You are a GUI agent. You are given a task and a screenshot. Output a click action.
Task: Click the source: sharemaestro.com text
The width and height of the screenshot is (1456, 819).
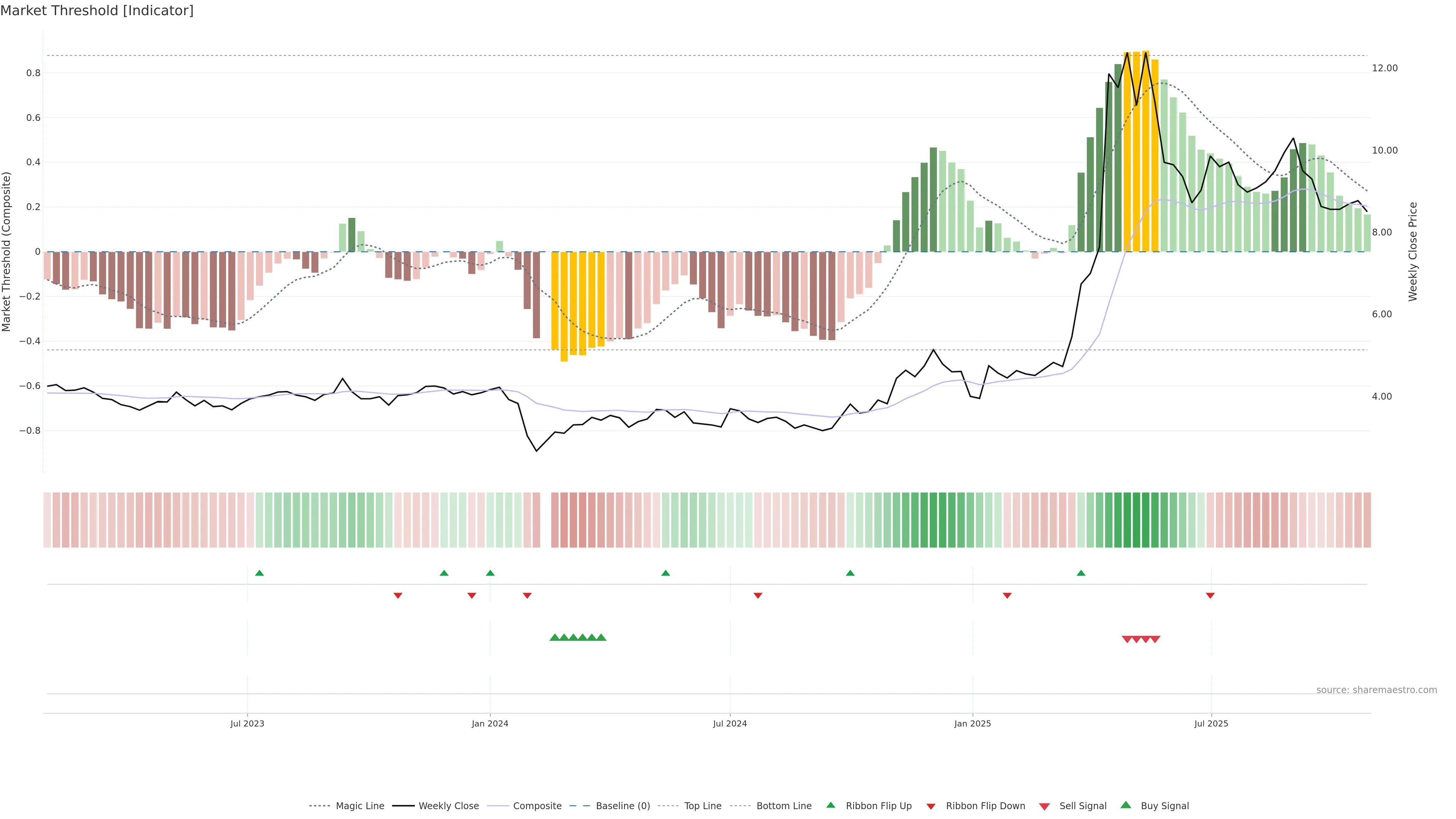pos(1376,690)
